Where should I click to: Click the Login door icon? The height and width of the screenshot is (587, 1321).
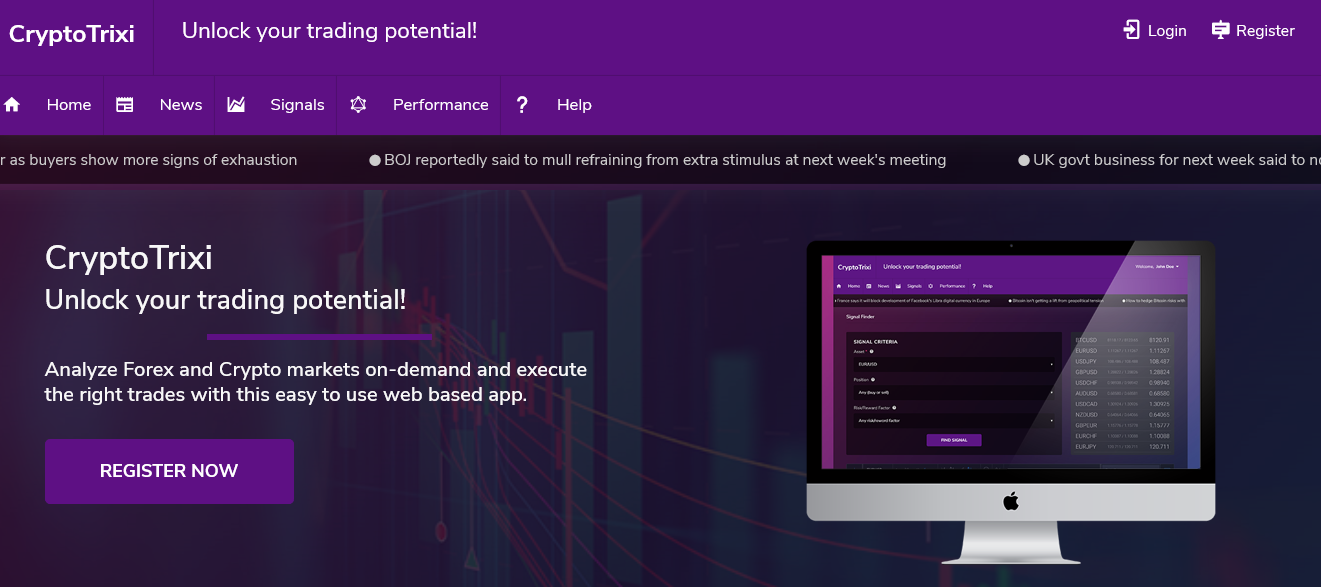(x=1131, y=30)
